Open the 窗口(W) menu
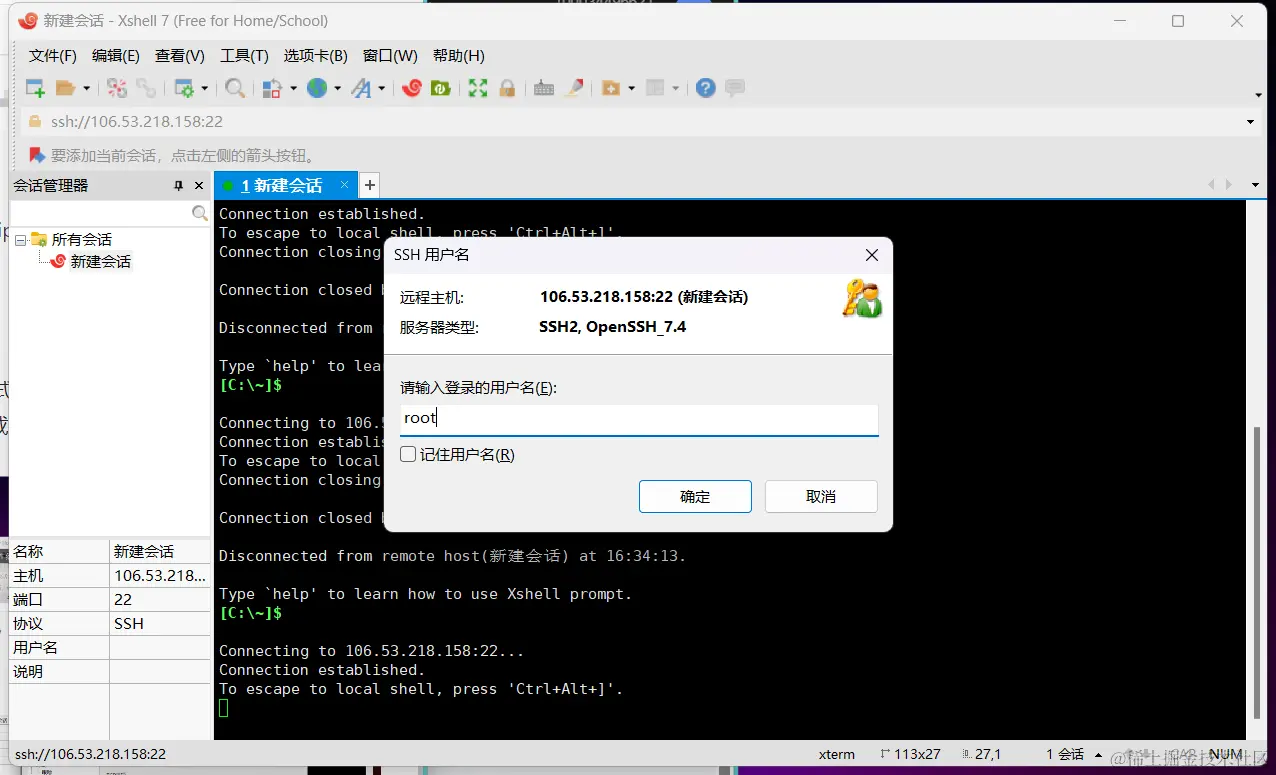This screenshot has height=775, width=1276. click(390, 56)
